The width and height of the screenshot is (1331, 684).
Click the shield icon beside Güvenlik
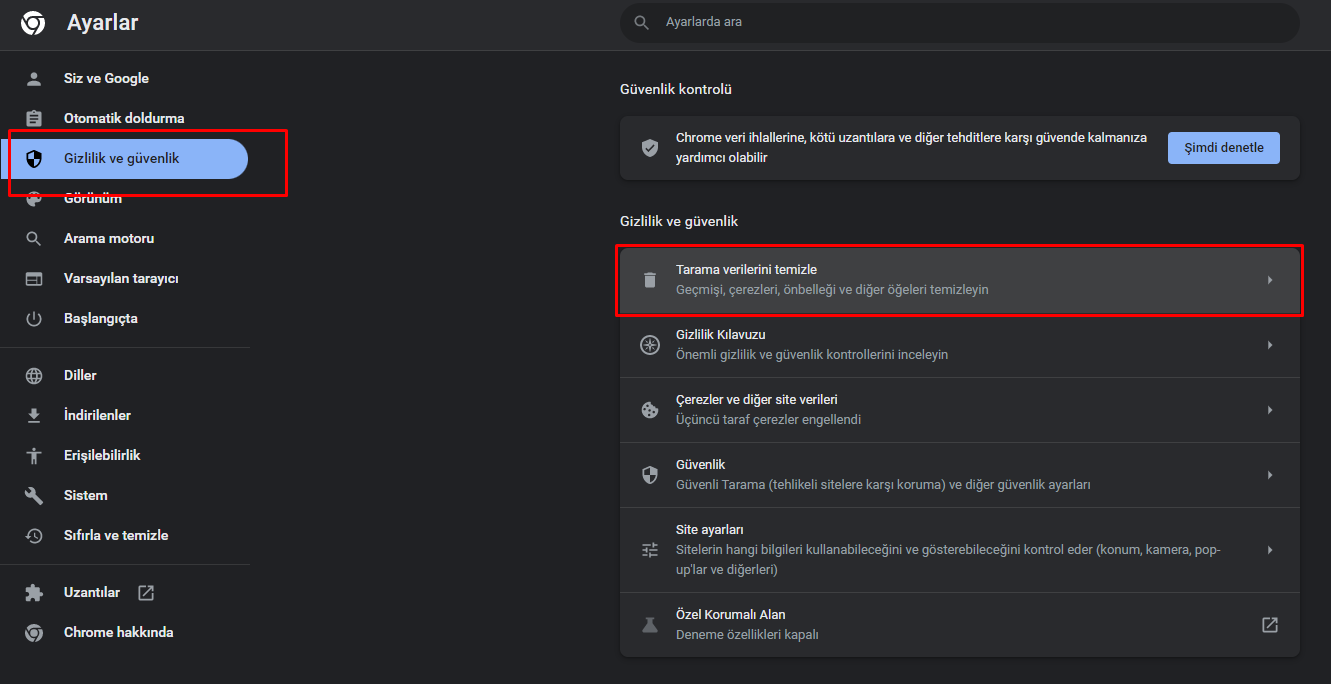[649, 474]
